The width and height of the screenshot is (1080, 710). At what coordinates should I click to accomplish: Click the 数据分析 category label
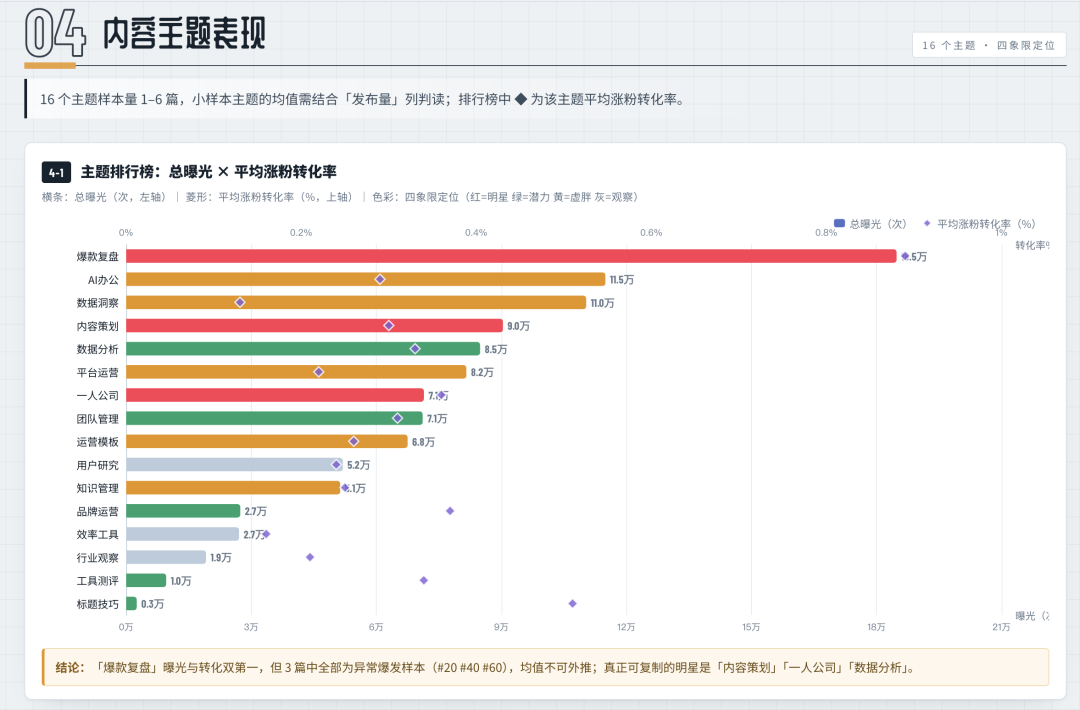tap(97, 349)
